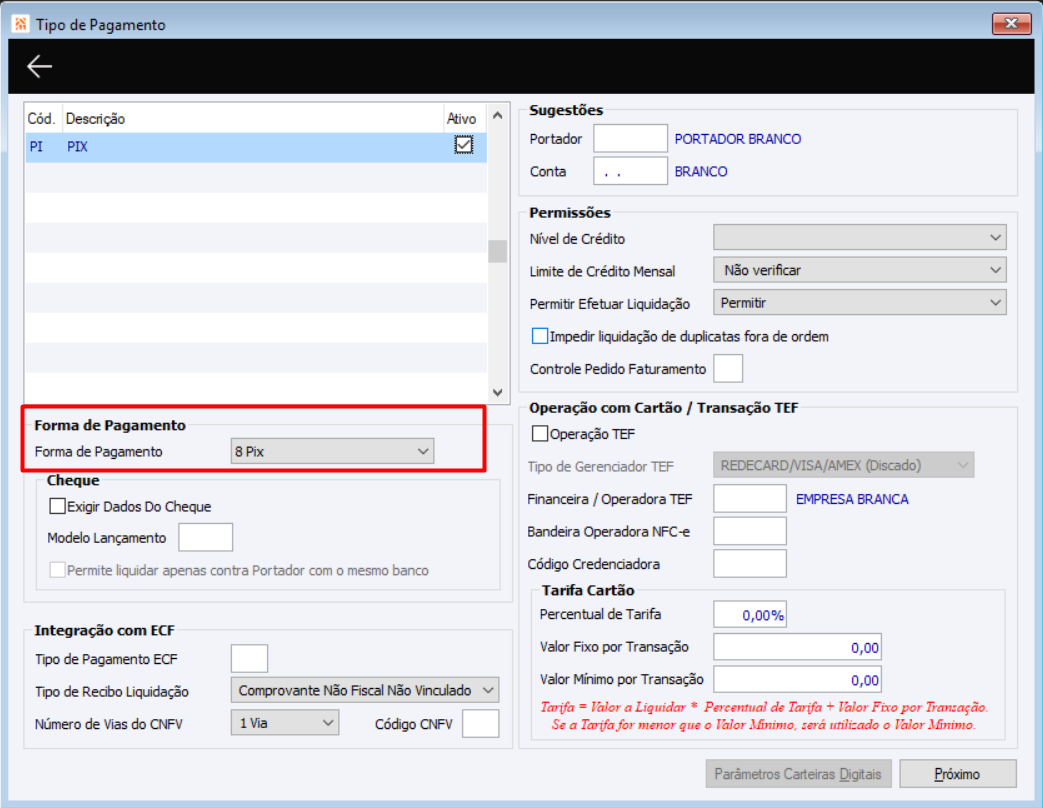Screen dimensions: 1043x808
Task: Click the EMPRESA BRANCA text
Action: pos(852,499)
